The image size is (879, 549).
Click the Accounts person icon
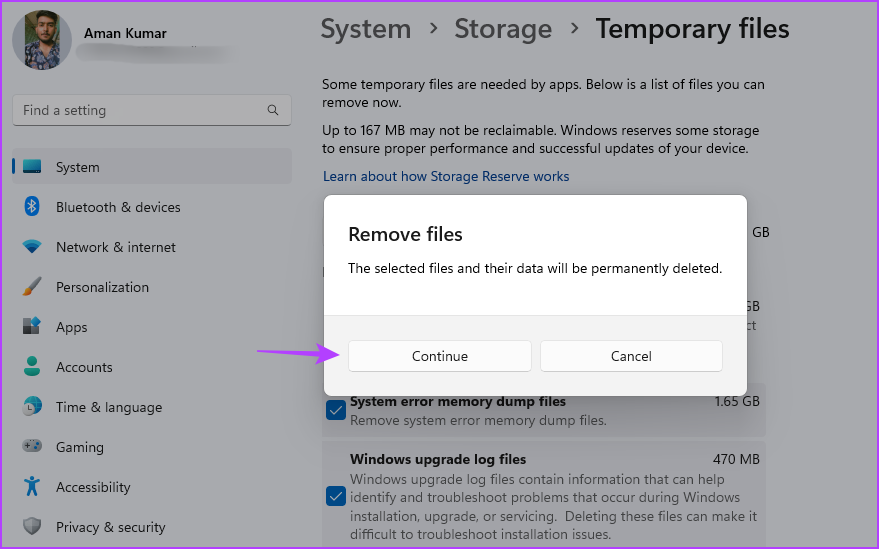[x=32, y=366]
